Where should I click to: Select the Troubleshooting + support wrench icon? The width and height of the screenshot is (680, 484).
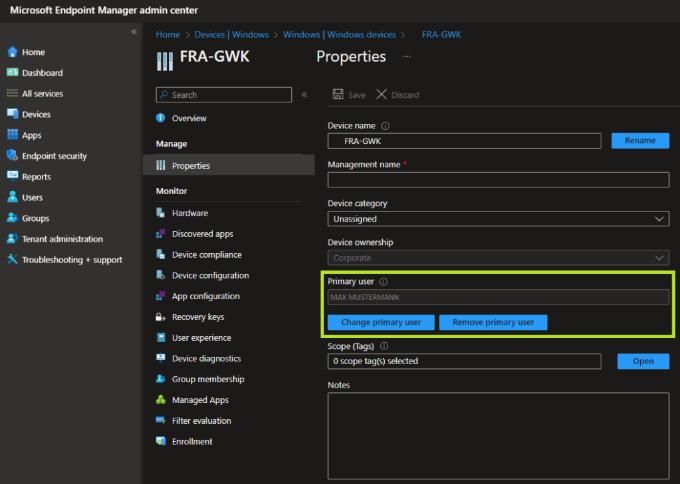[x=12, y=260]
